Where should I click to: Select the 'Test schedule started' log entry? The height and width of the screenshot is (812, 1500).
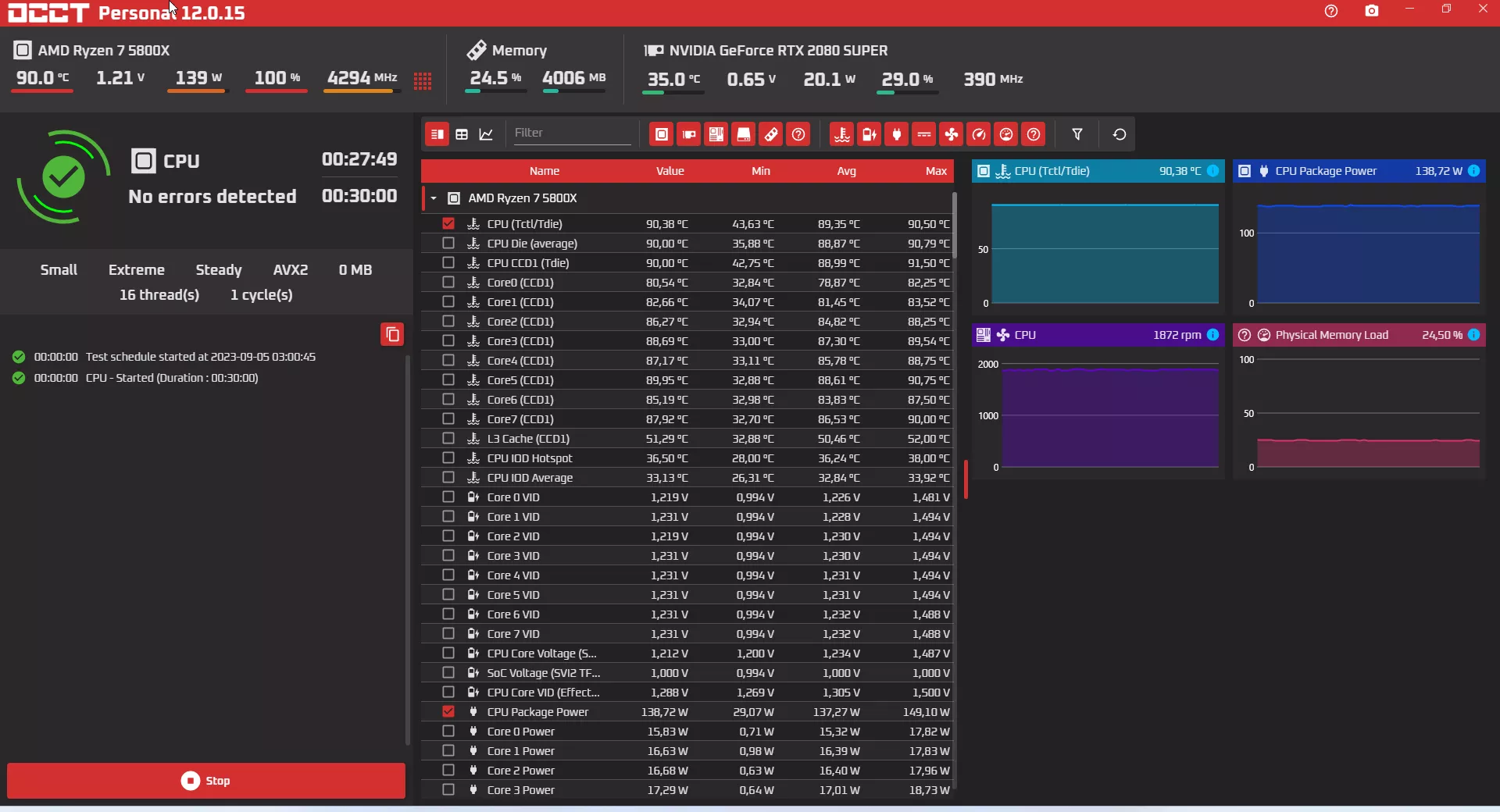201,357
